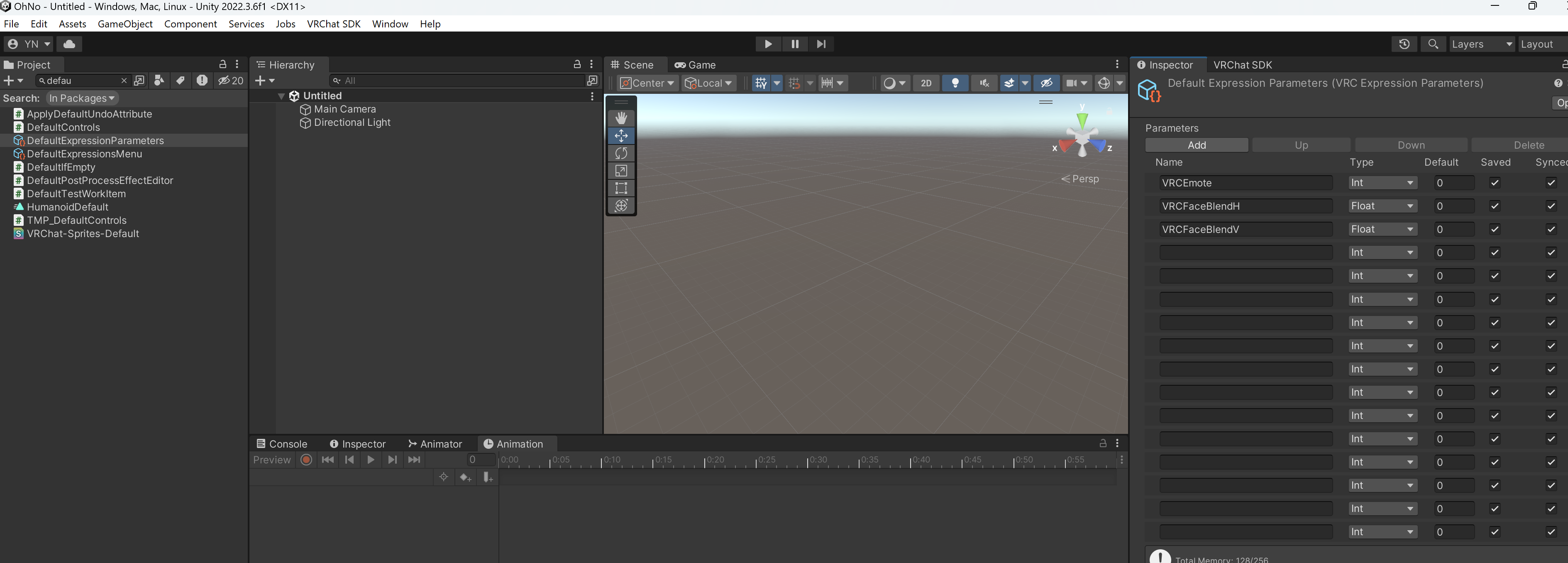Enable animation Record button
The width and height of the screenshot is (1568, 563).
[306, 460]
